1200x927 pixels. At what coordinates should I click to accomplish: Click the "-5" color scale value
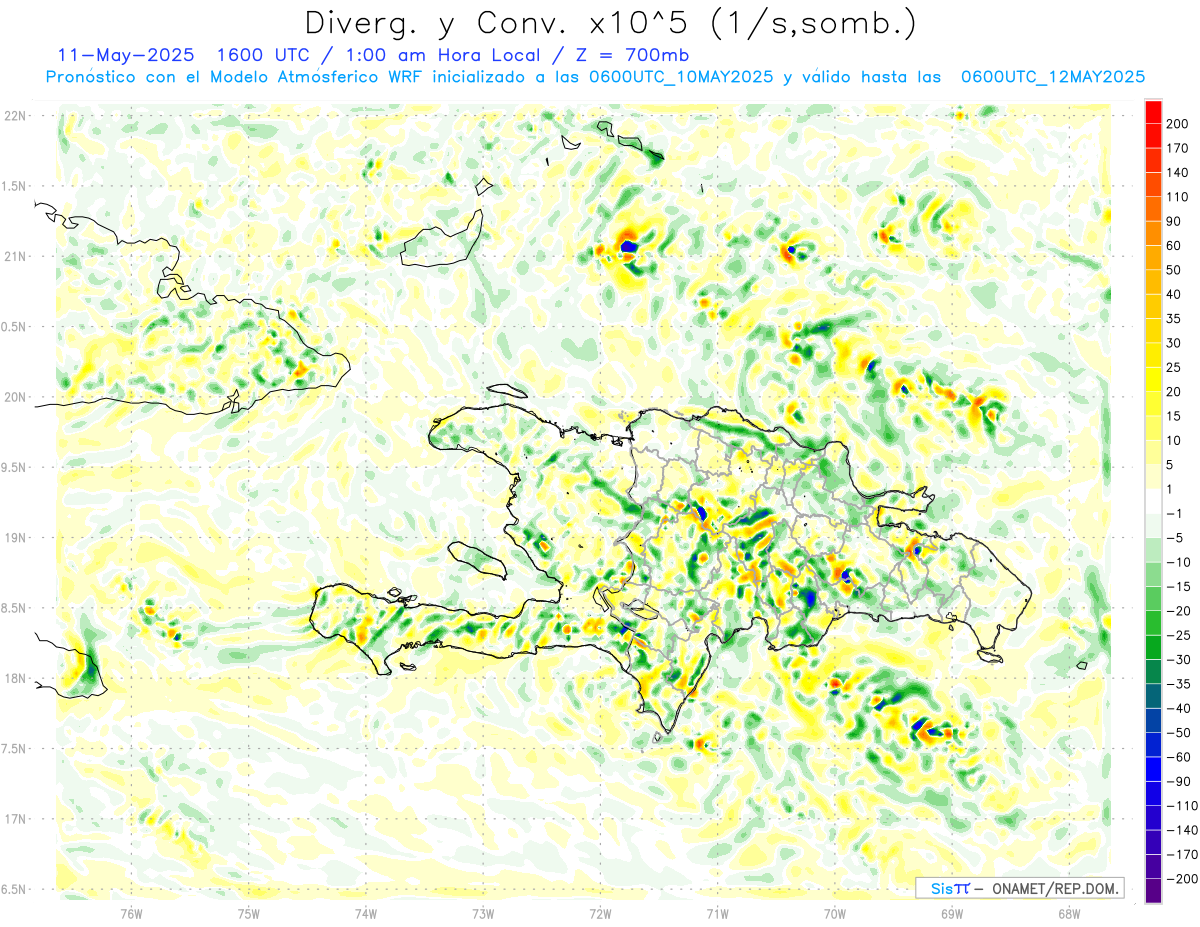(1174, 538)
